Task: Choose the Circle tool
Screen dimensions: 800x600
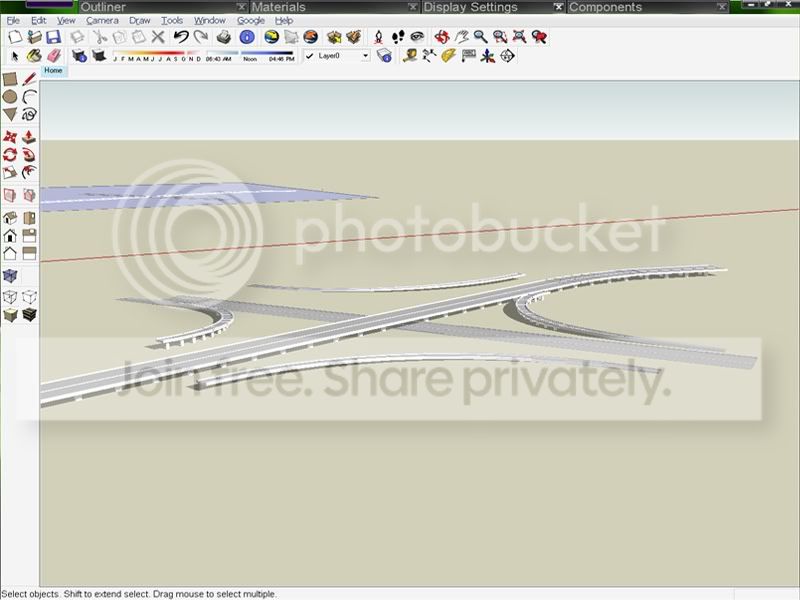Action: pos(10,96)
